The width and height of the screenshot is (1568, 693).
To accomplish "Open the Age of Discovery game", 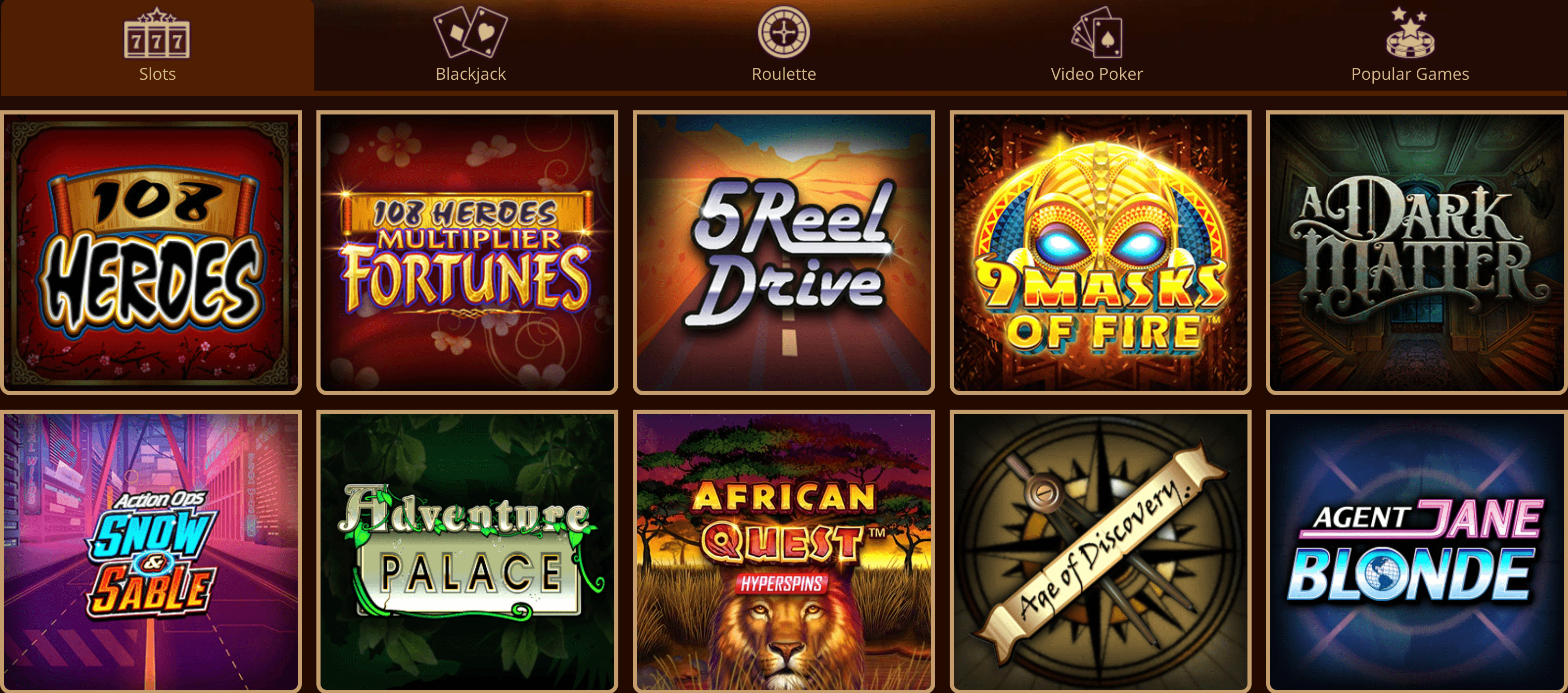I will 1100,551.
